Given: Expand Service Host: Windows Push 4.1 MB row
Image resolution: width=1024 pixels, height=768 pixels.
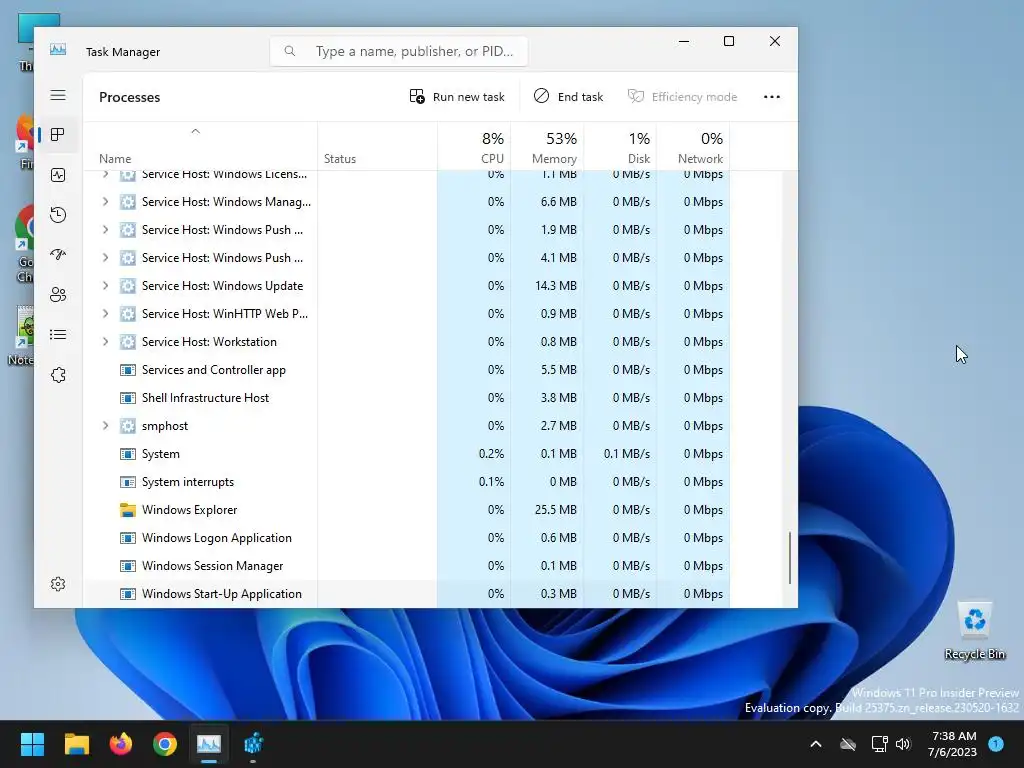Looking at the screenshot, I should pyautogui.click(x=105, y=258).
